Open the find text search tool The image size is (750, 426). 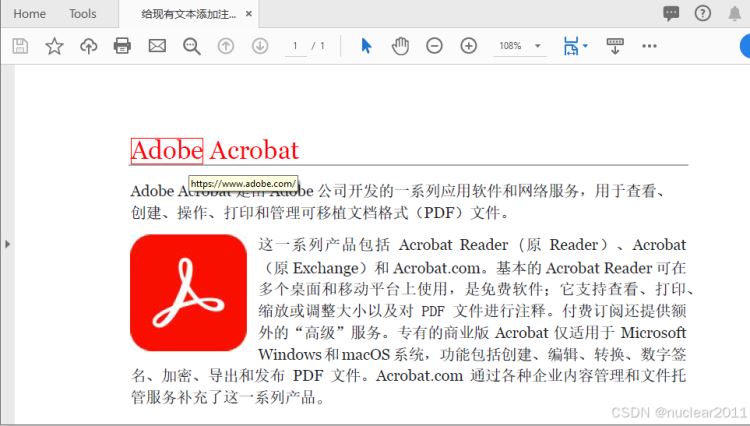(x=191, y=46)
